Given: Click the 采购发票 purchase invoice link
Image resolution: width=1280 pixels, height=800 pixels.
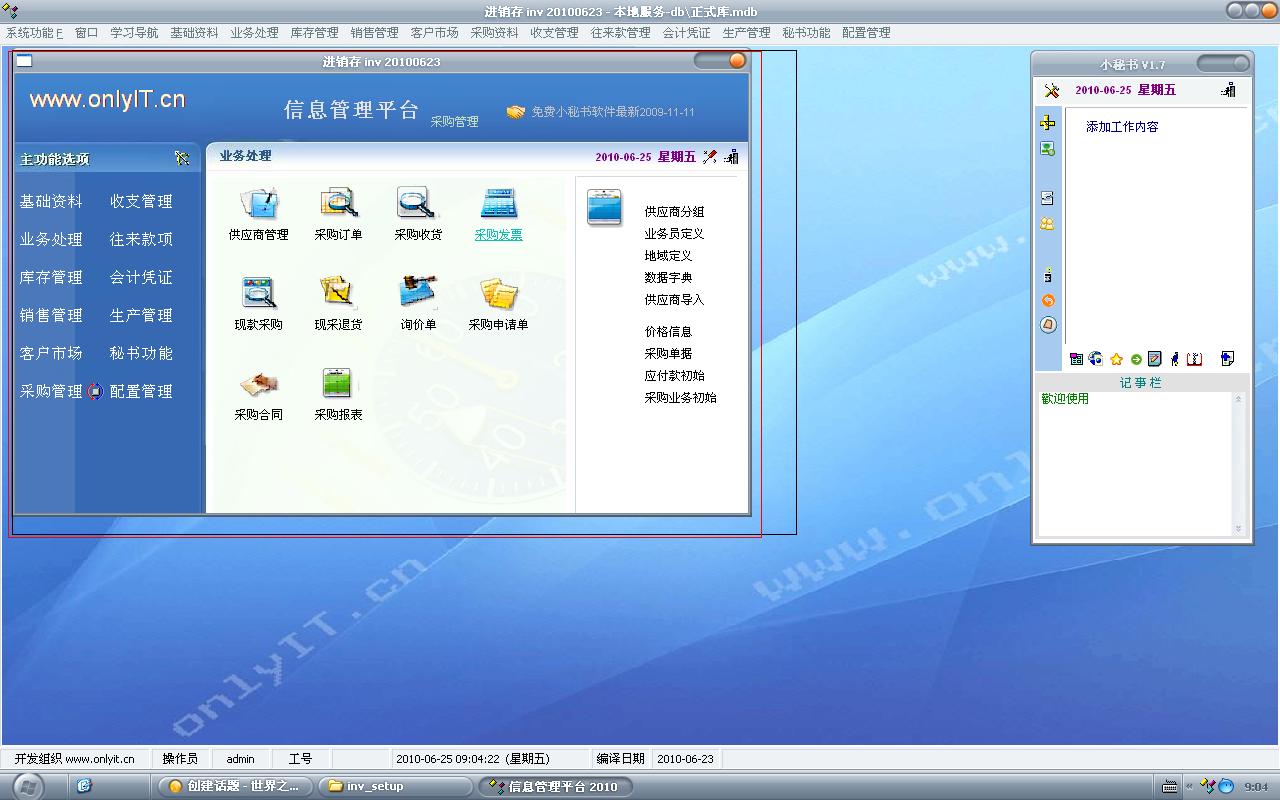Looking at the screenshot, I should 498,235.
